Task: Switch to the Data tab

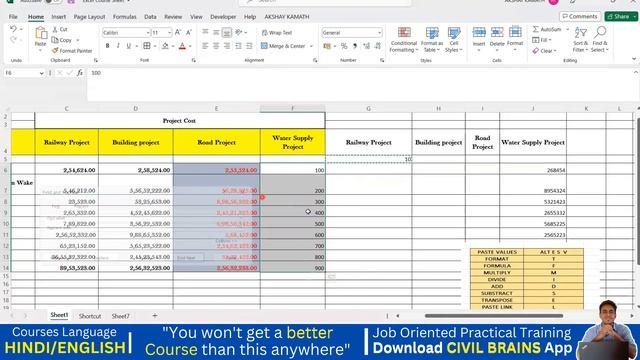Action: coord(150,17)
